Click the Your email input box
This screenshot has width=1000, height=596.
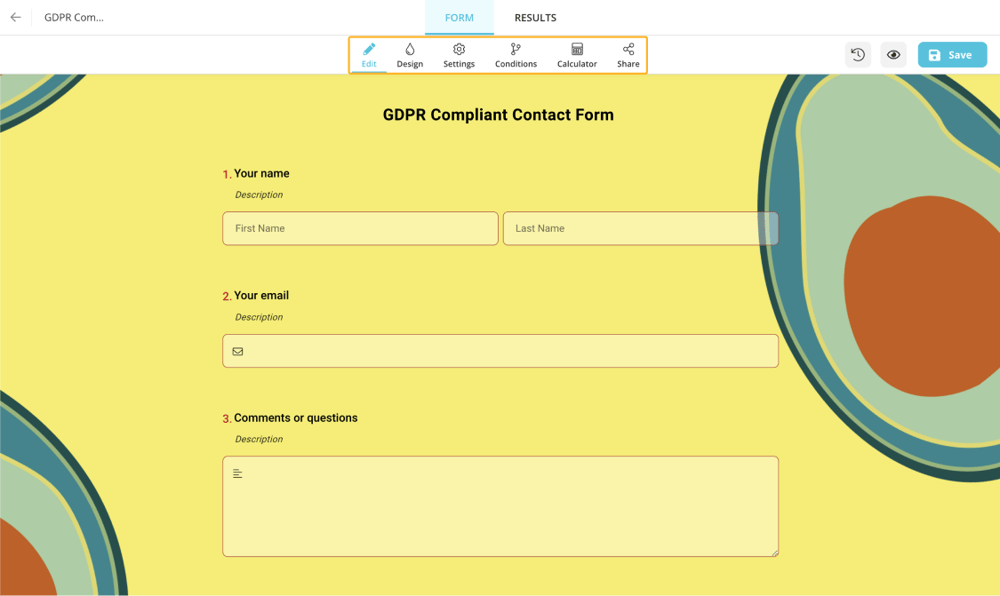pos(500,351)
